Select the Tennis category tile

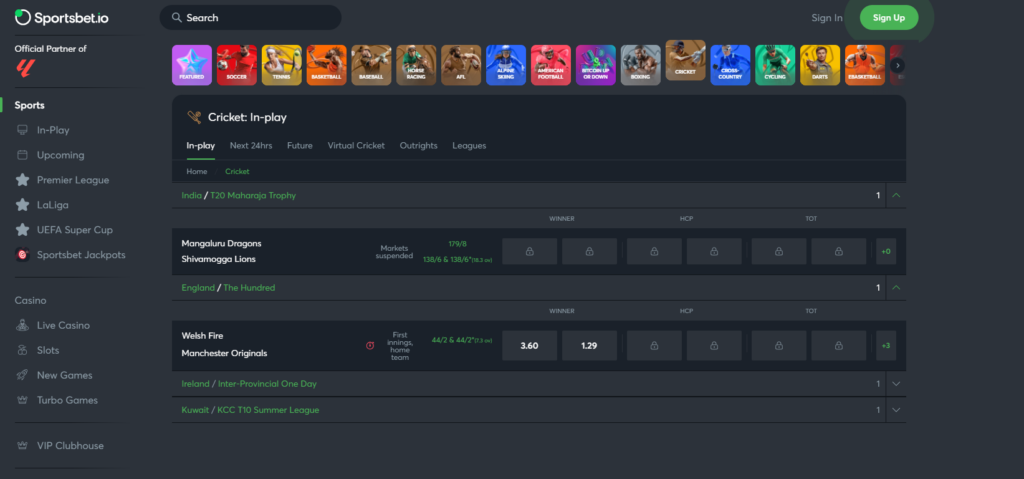click(281, 65)
